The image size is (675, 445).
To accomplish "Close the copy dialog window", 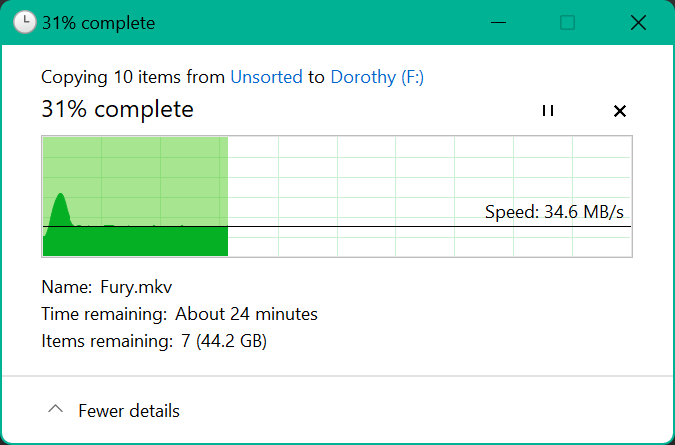I will click(x=638, y=22).
